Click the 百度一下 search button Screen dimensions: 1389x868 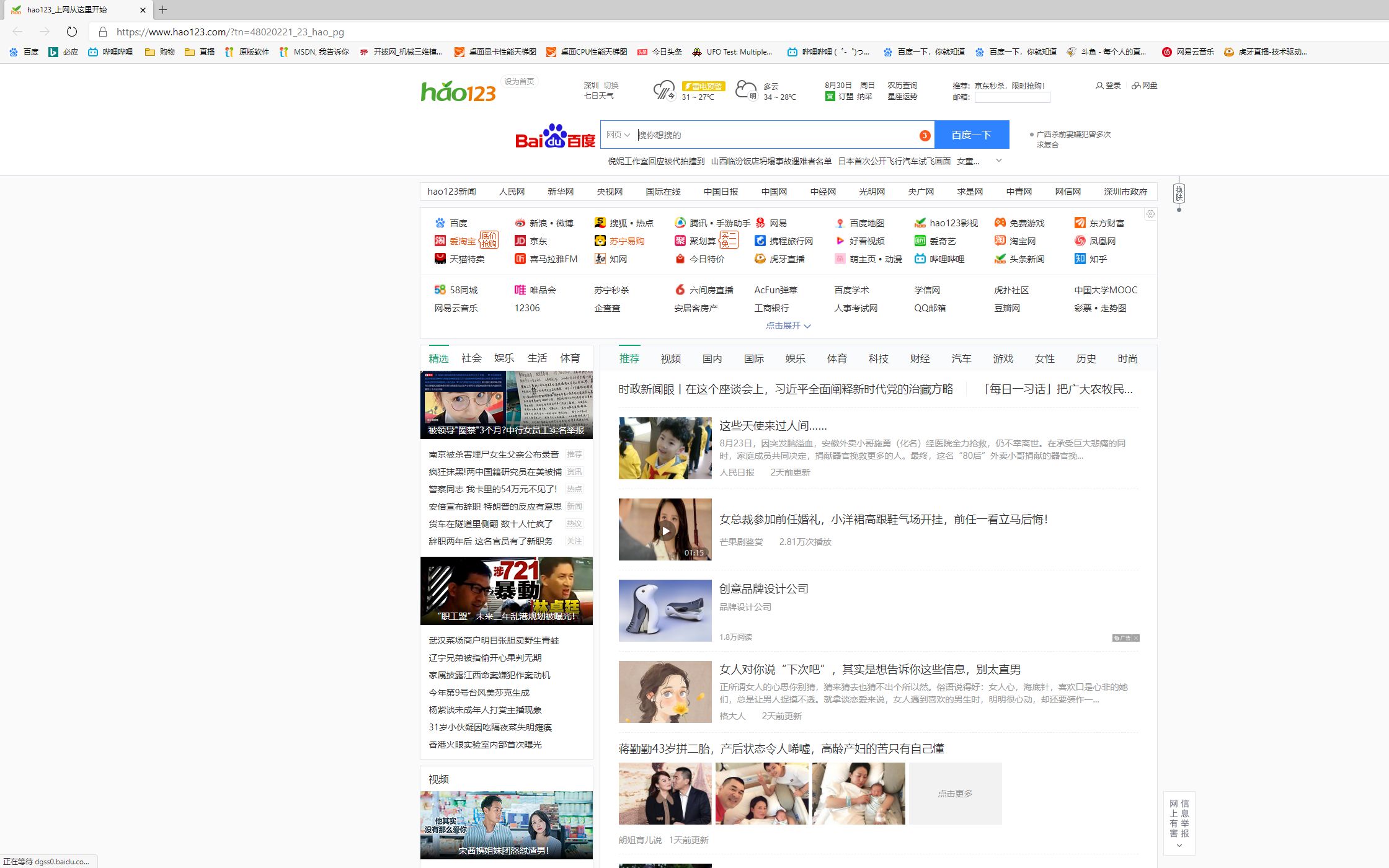(972, 135)
